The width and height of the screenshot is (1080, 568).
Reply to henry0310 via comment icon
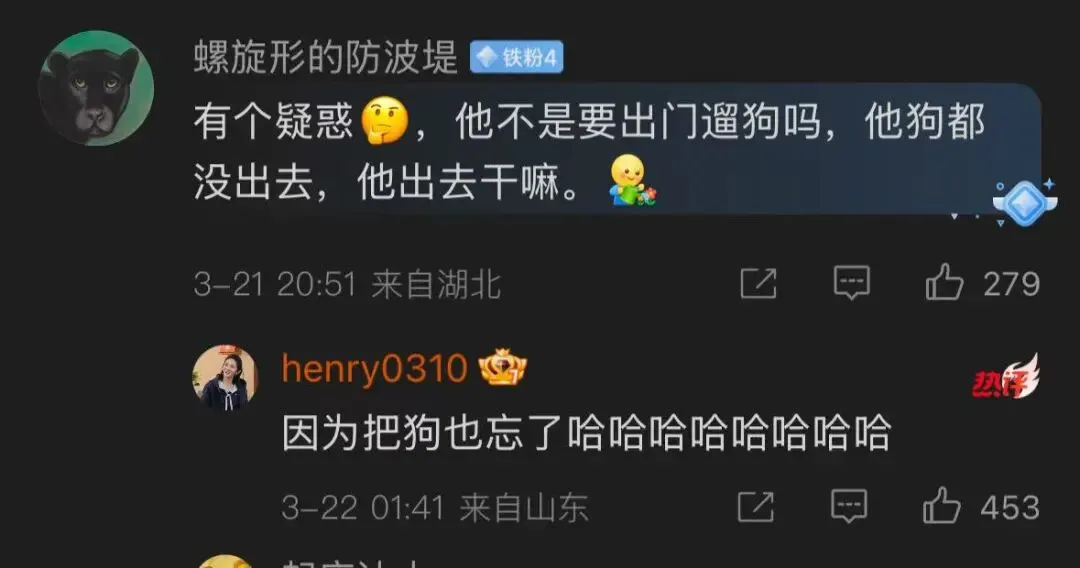[x=849, y=506]
